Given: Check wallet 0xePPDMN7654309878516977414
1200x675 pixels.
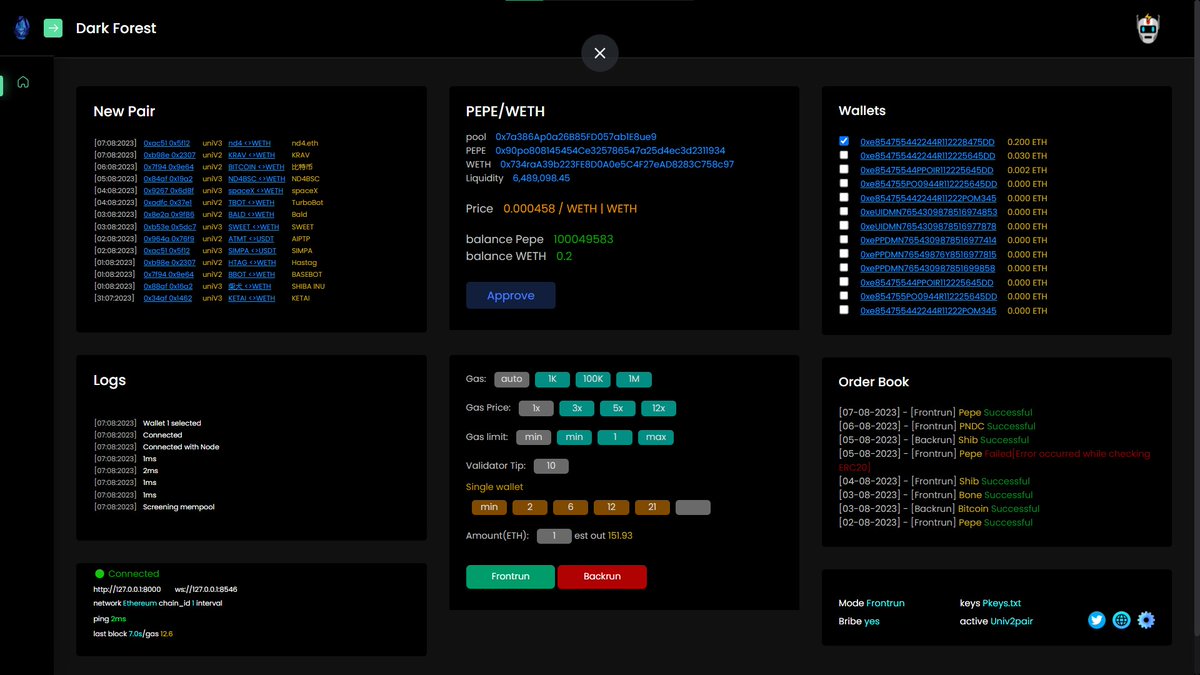Looking at the screenshot, I should click(844, 239).
